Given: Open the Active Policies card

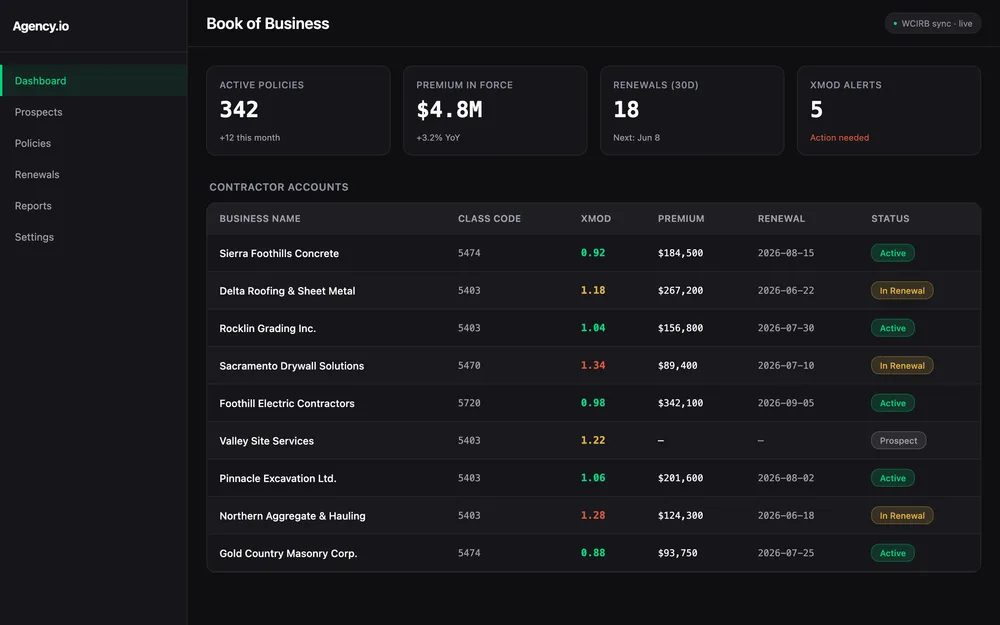Looking at the screenshot, I should point(298,110).
